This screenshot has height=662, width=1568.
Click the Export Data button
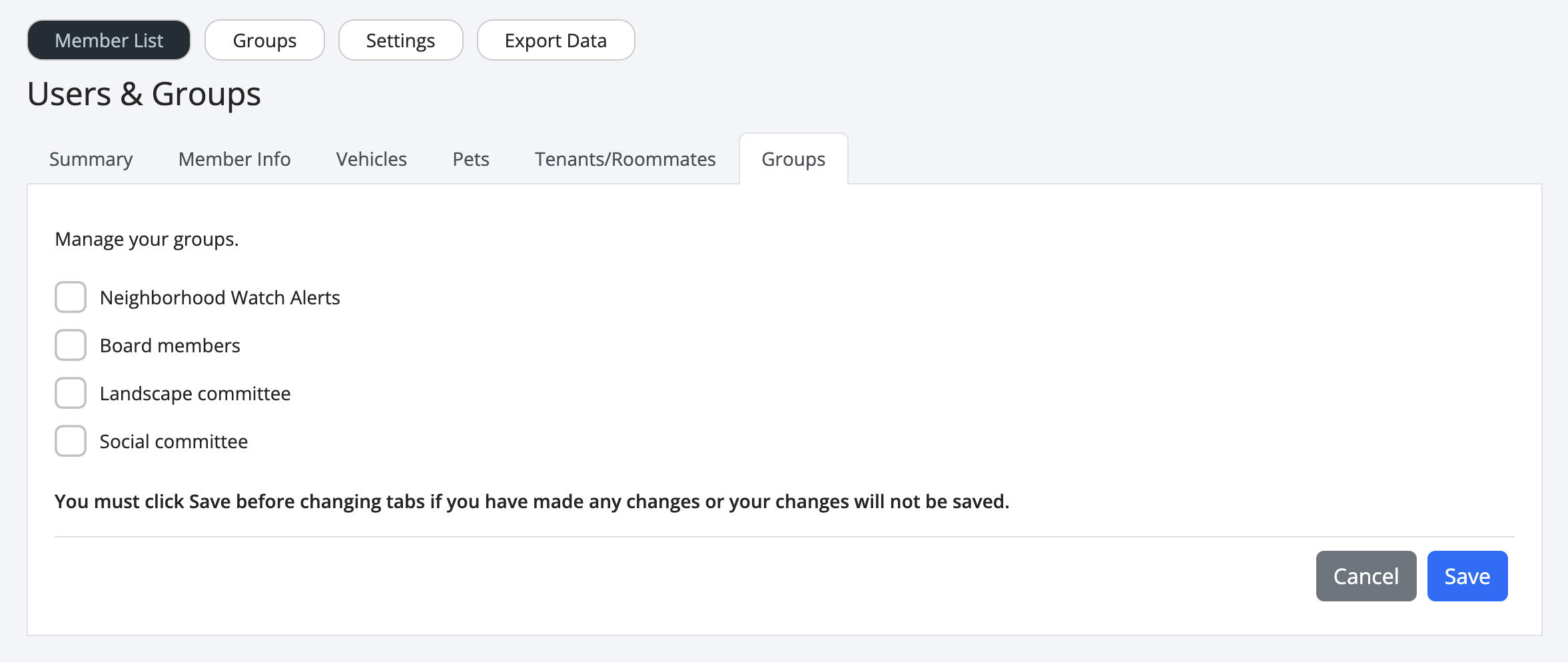[556, 41]
